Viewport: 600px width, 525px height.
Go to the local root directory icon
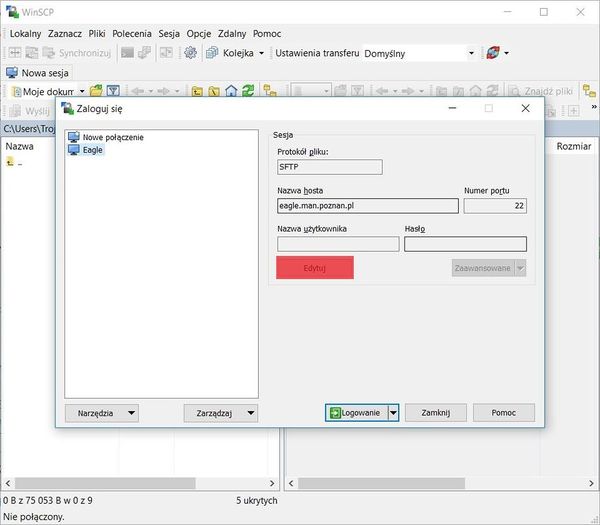pos(214,91)
